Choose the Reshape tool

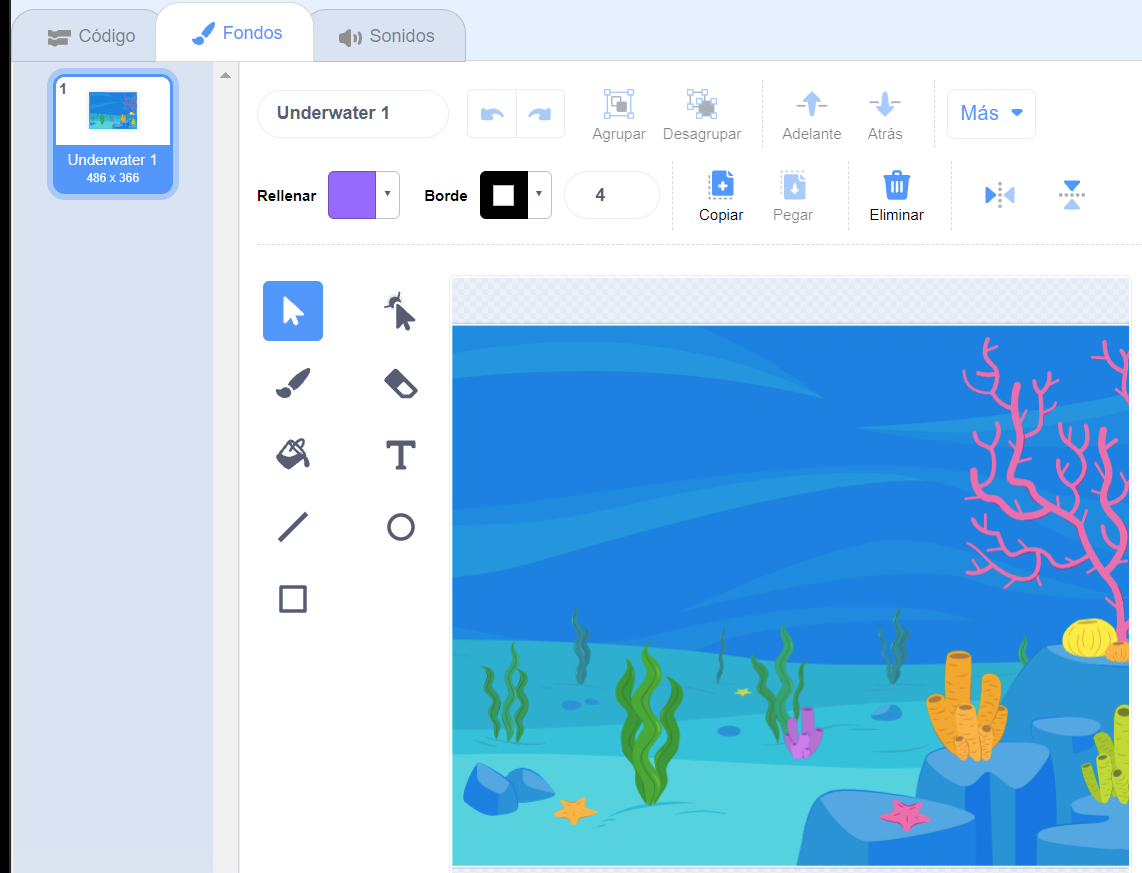pos(400,311)
